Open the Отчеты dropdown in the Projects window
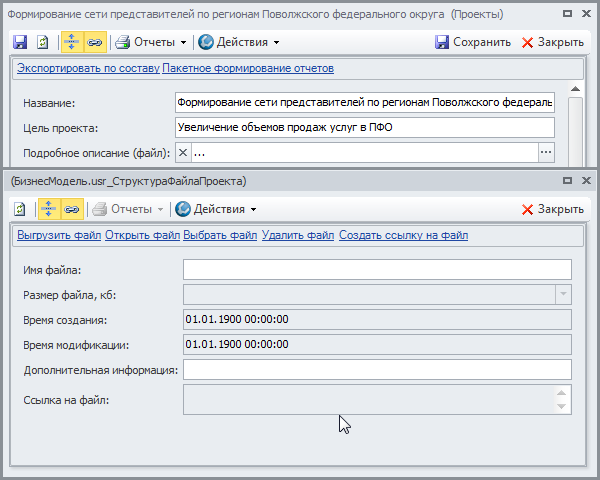The width and height of the screenshot is (600, 480). [151, 42]
